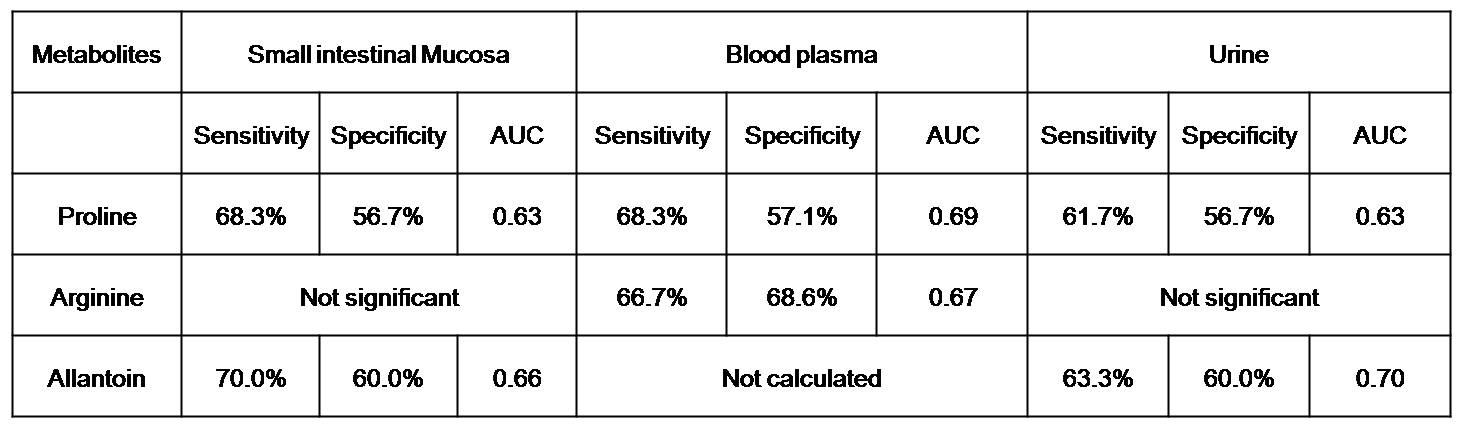Click the Blood plasma column header
This screenshot has width=1462, height=428.
[801, 55]
